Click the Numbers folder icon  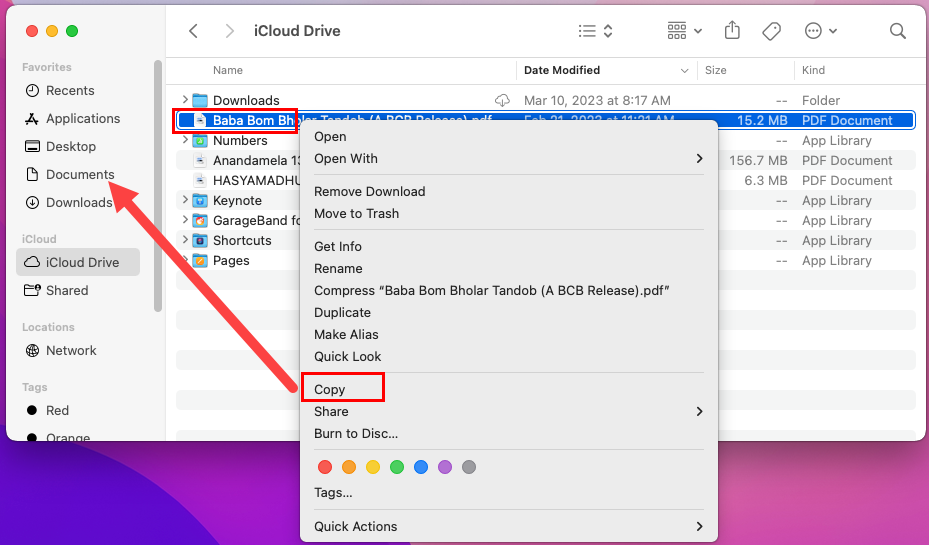click(200, 140)
